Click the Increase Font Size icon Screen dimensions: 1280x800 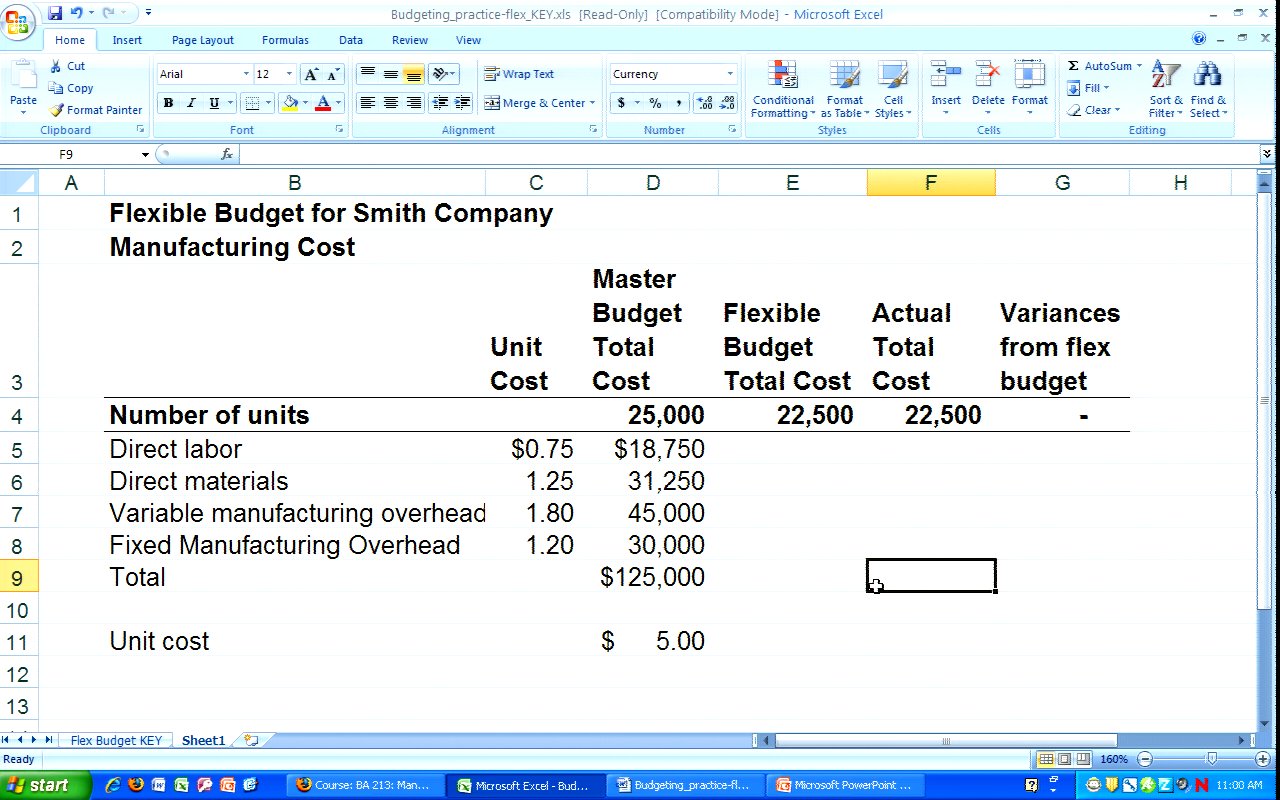tap(312, 75)
